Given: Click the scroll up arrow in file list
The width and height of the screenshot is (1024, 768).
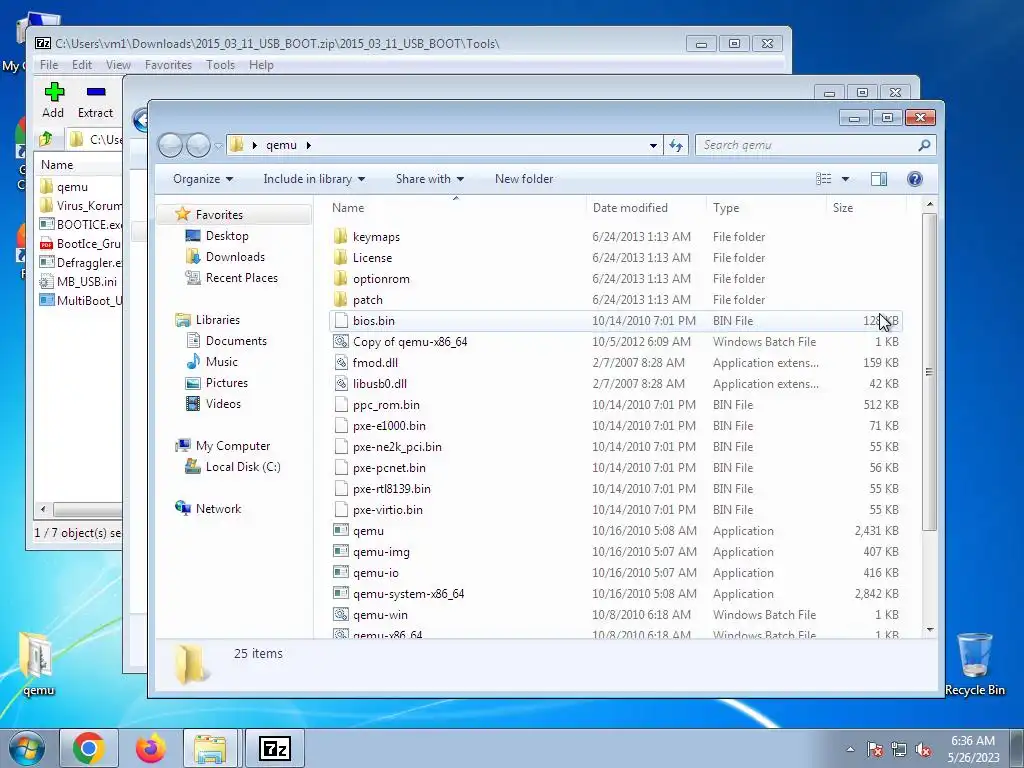Looking at the screenshot, I should click(930, 205).
